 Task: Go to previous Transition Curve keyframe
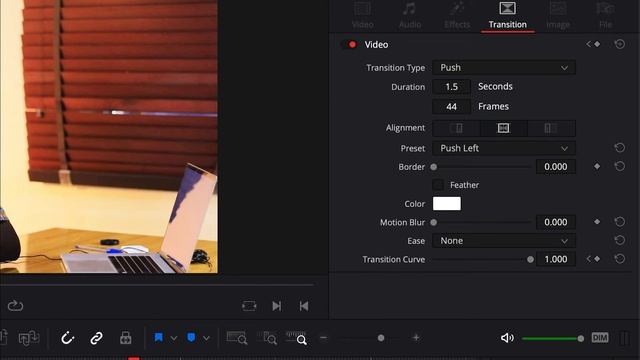click(588, 259)
